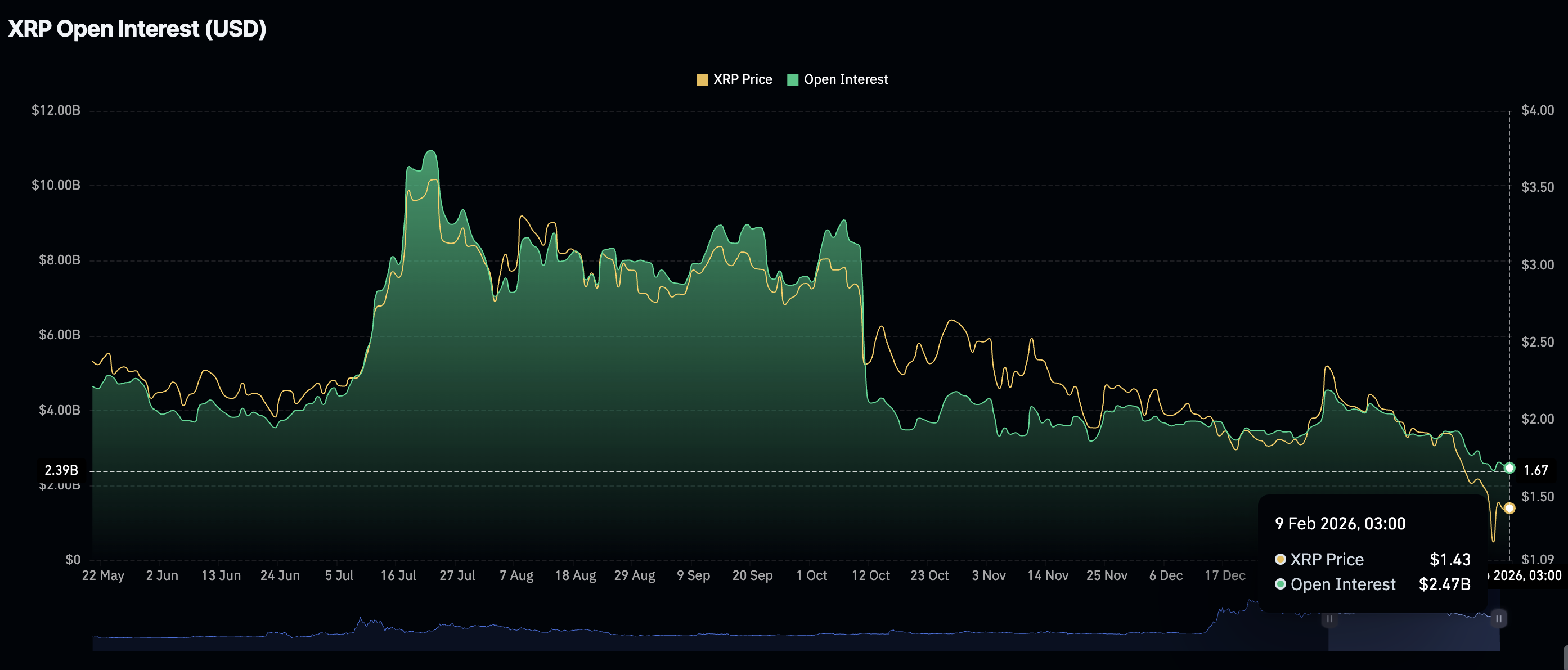Click the $10.00B y-axis label

(x=55, y=185)
